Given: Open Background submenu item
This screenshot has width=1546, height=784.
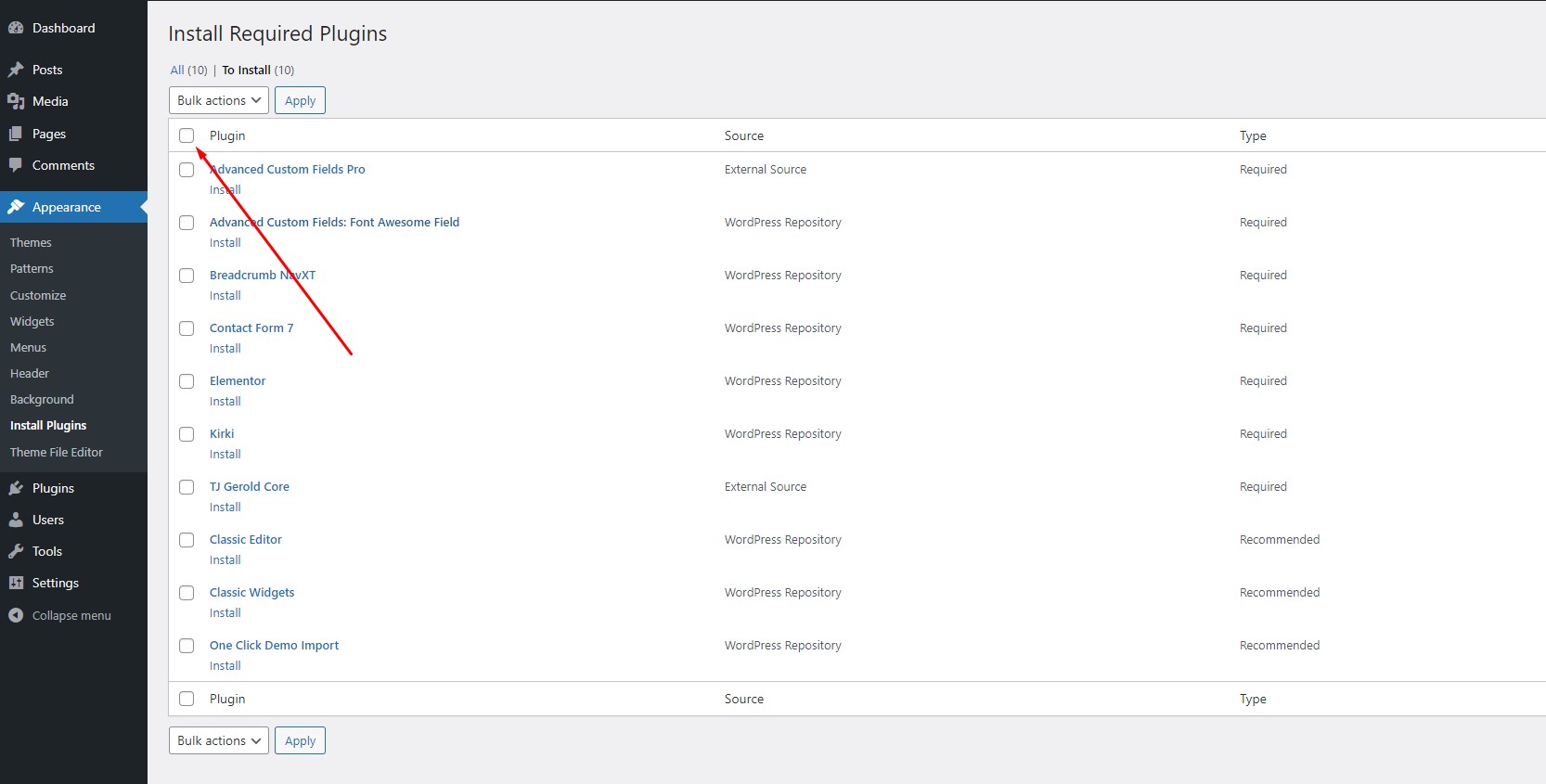Looking at the screenshot, I should click(x=42, y=399).
